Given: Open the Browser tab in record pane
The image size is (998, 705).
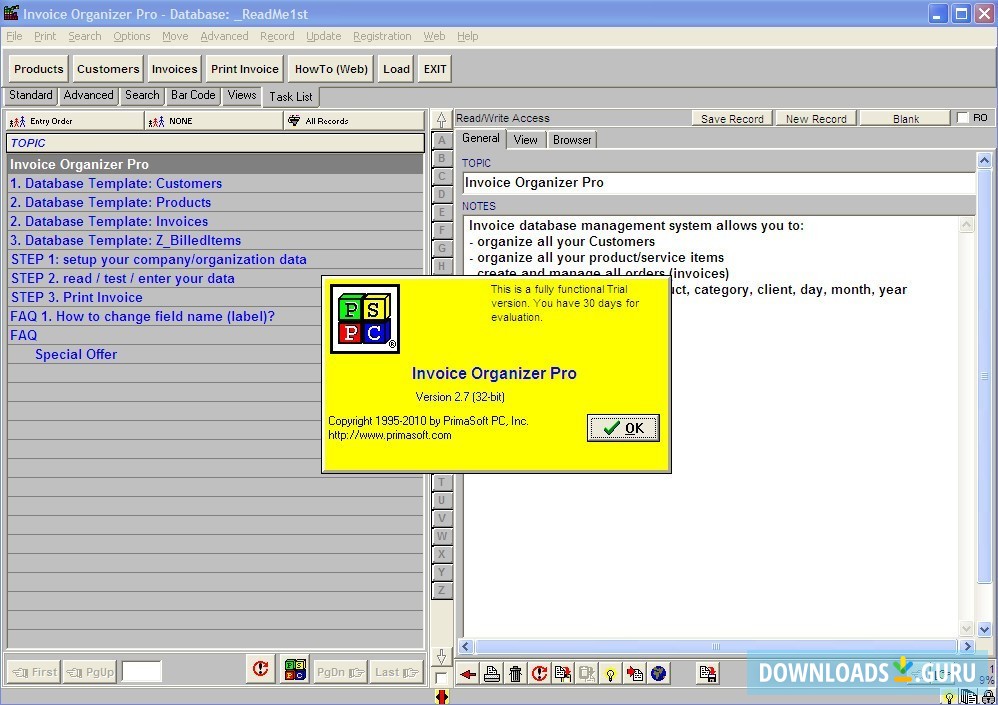Looking at the screenshot, I should click(572, 140).
